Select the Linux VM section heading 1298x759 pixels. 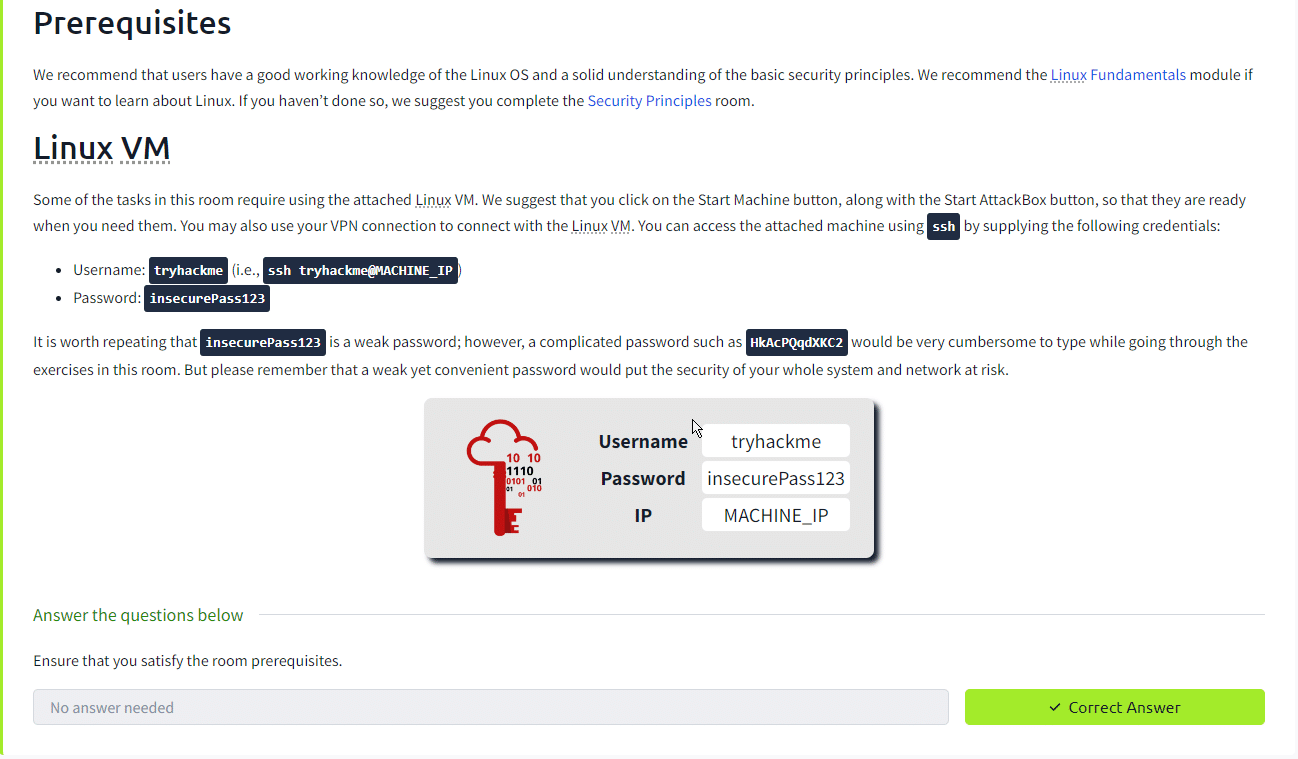[101, 148]
